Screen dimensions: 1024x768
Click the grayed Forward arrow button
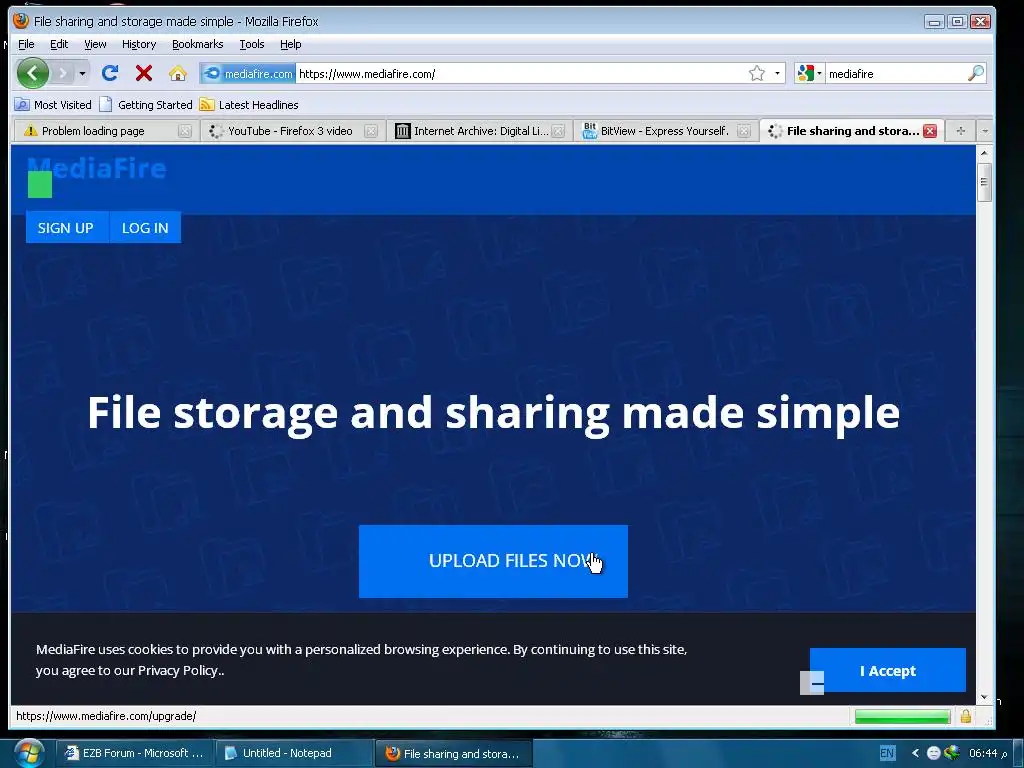point(63,73)
